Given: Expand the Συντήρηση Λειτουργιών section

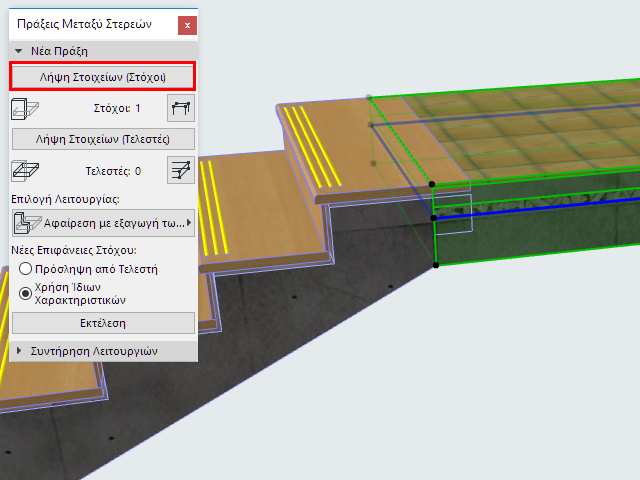Looking at the screenshot, I should tap(18, 351).
